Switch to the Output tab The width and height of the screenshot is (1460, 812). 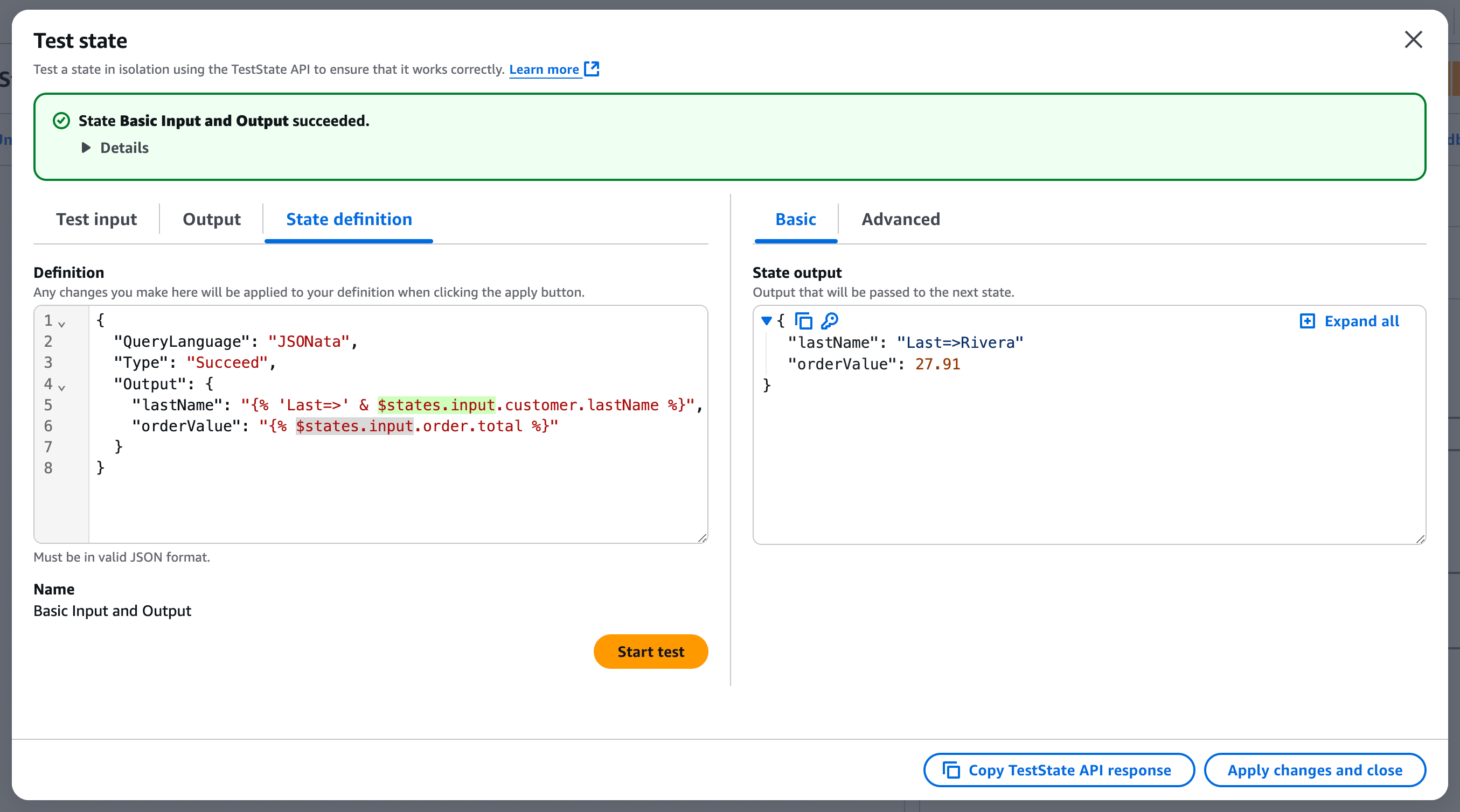(x=211, y=219)
